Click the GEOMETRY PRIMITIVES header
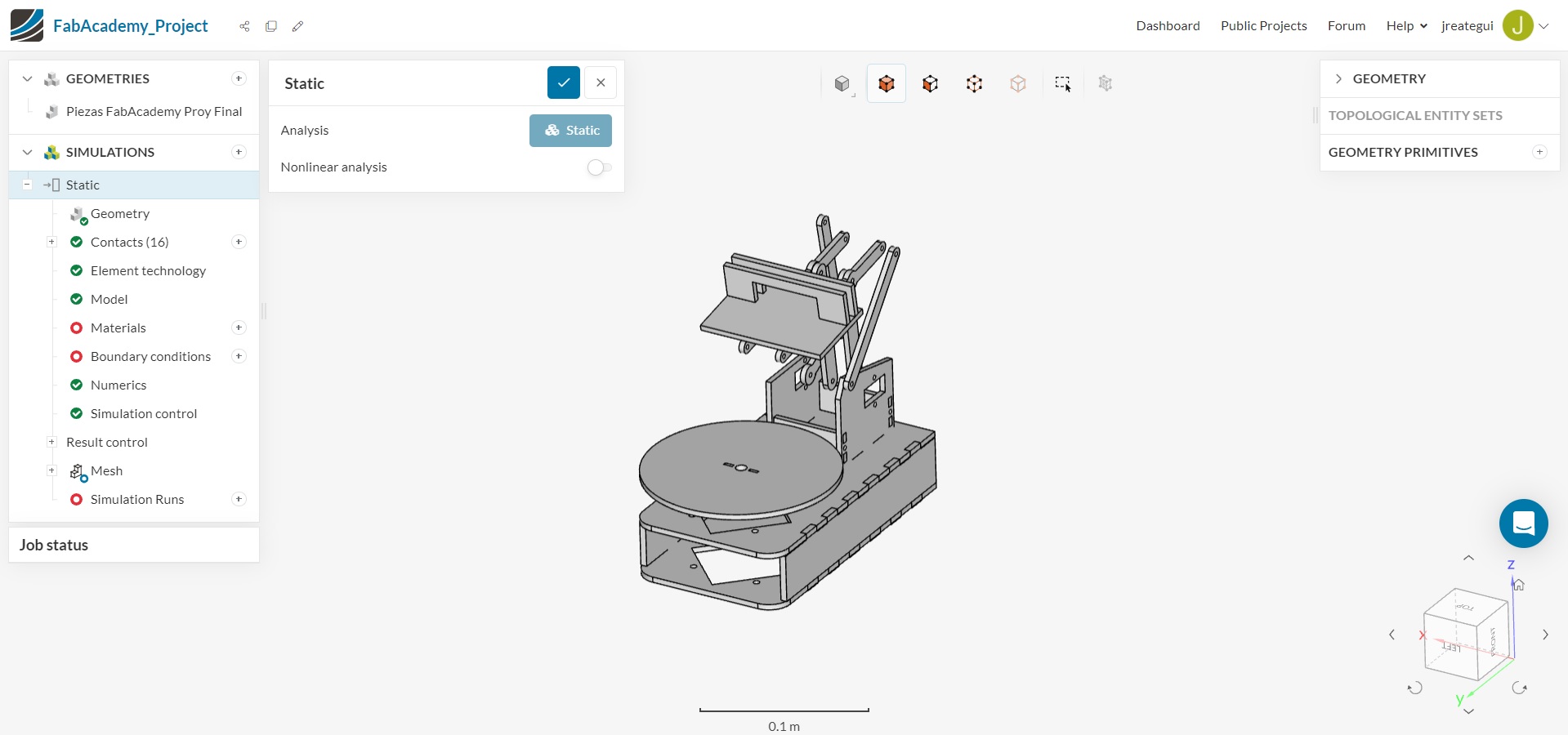This screenshot has width=1568, height=735. (x=1403, y=152)
